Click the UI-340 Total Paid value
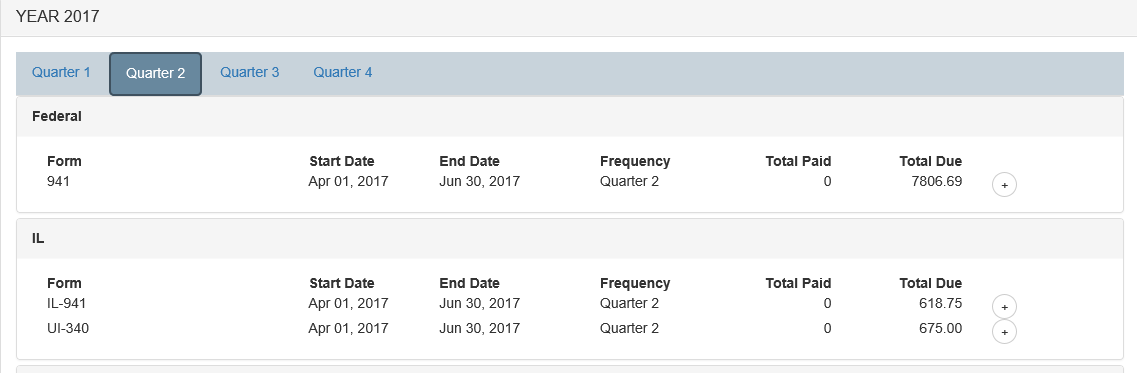This screenshot has width=1137, height=373. pos(827,328)
